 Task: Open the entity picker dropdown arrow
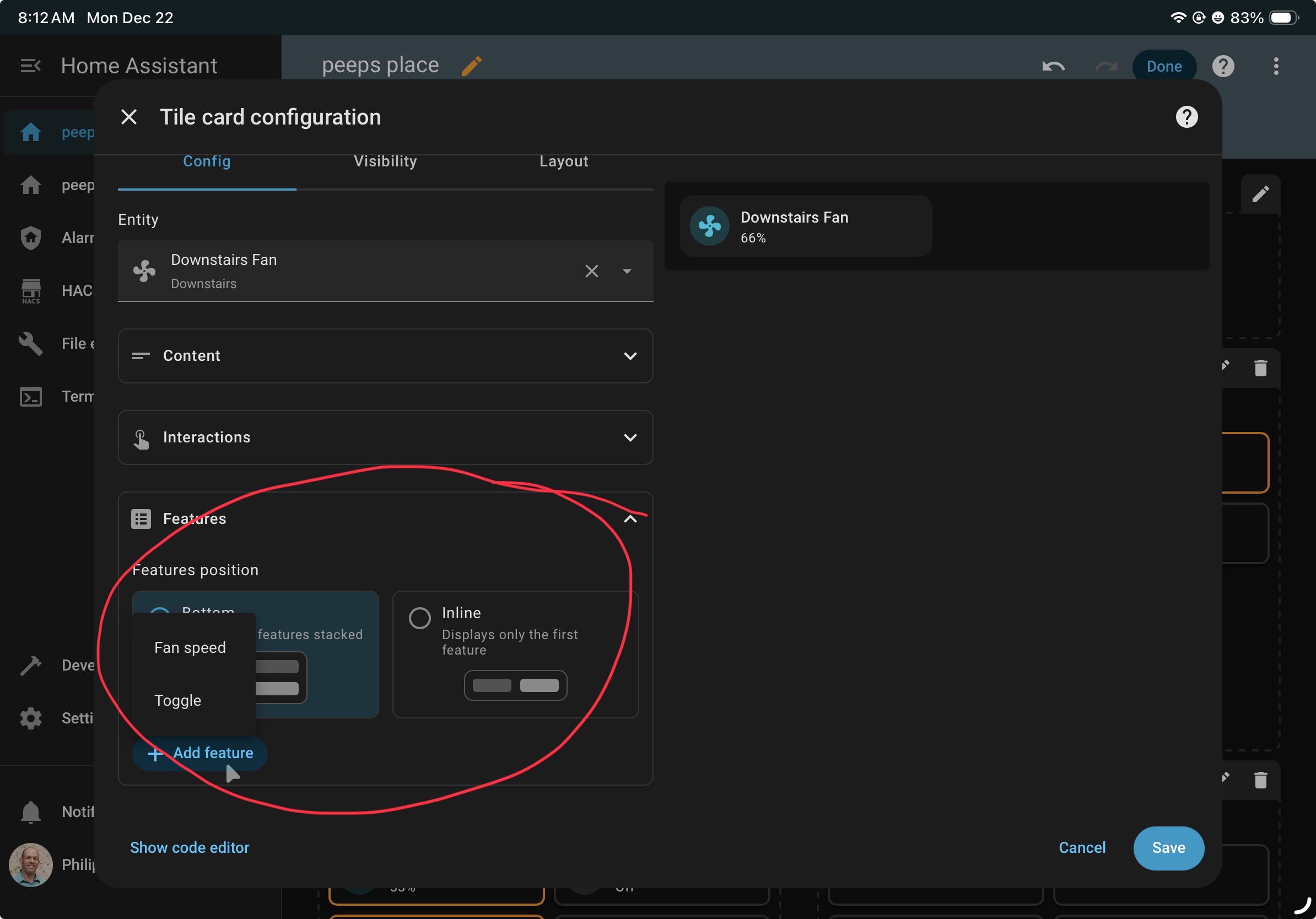(627, 271)
